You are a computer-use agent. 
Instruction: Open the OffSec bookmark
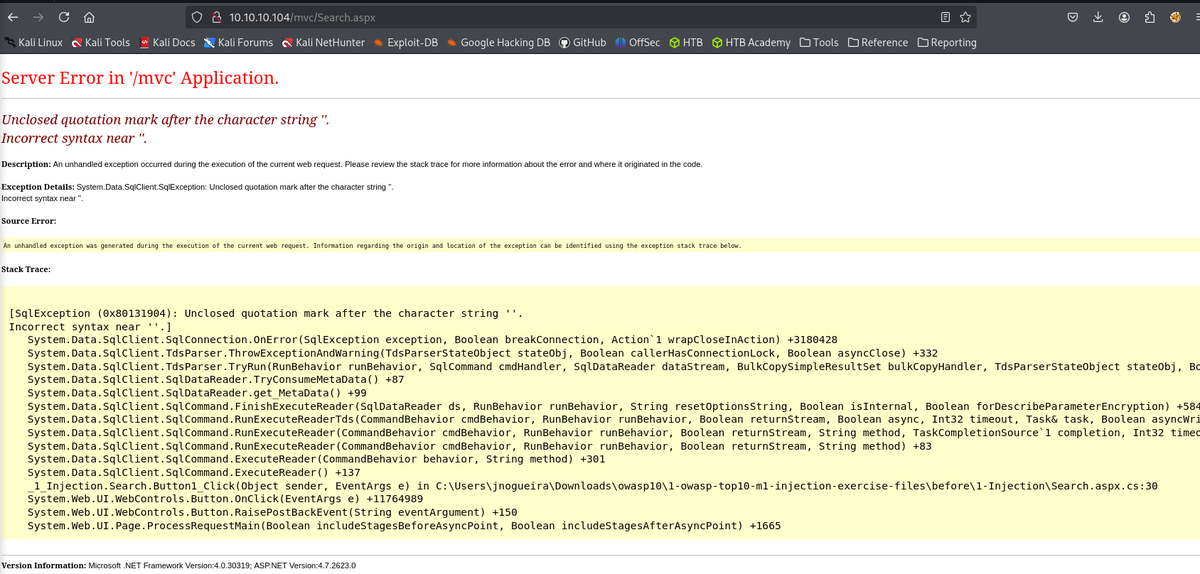(637, 43)
